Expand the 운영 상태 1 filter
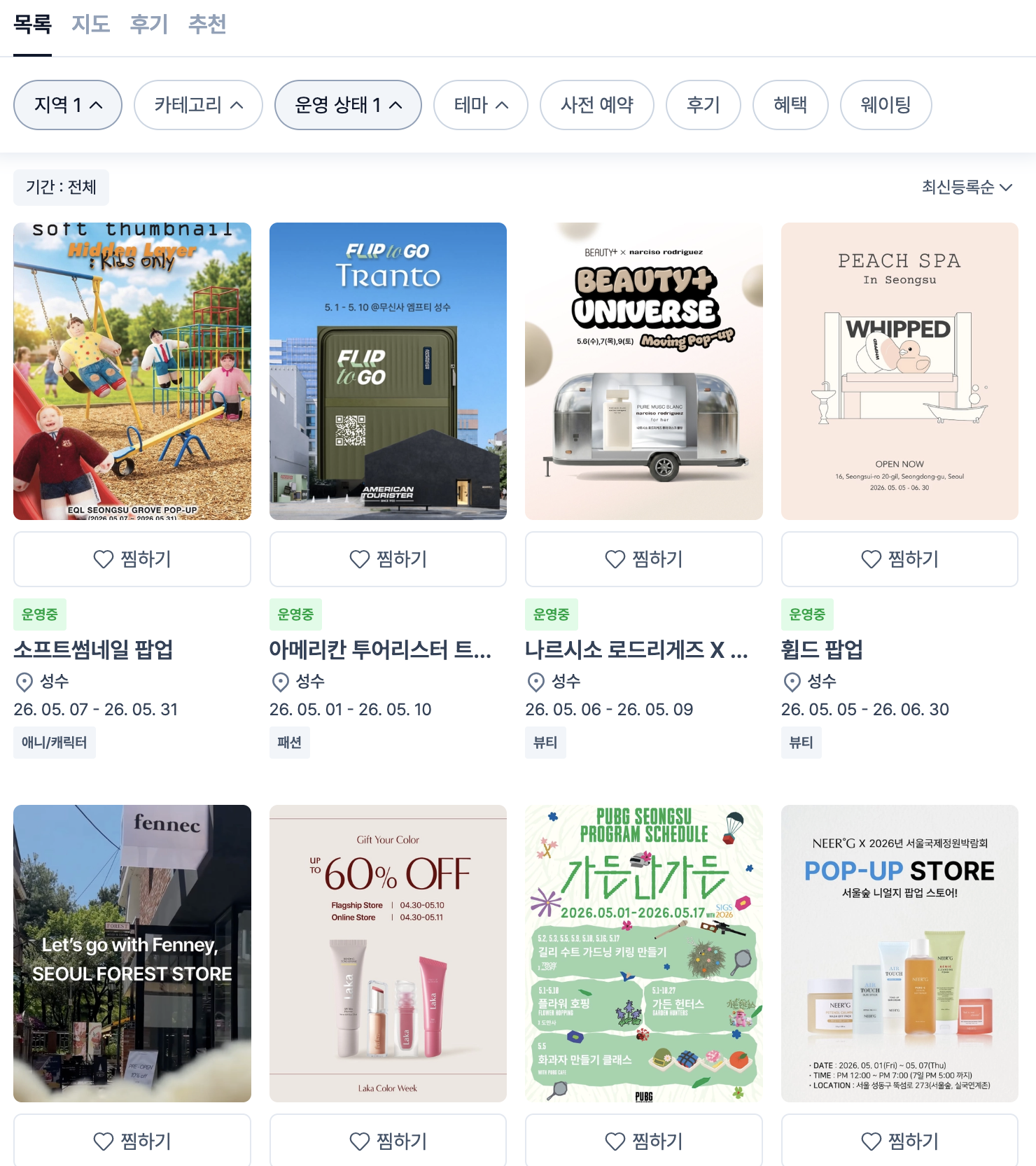This screenshot has width=1036, height=1166. (x=348, y=105)
